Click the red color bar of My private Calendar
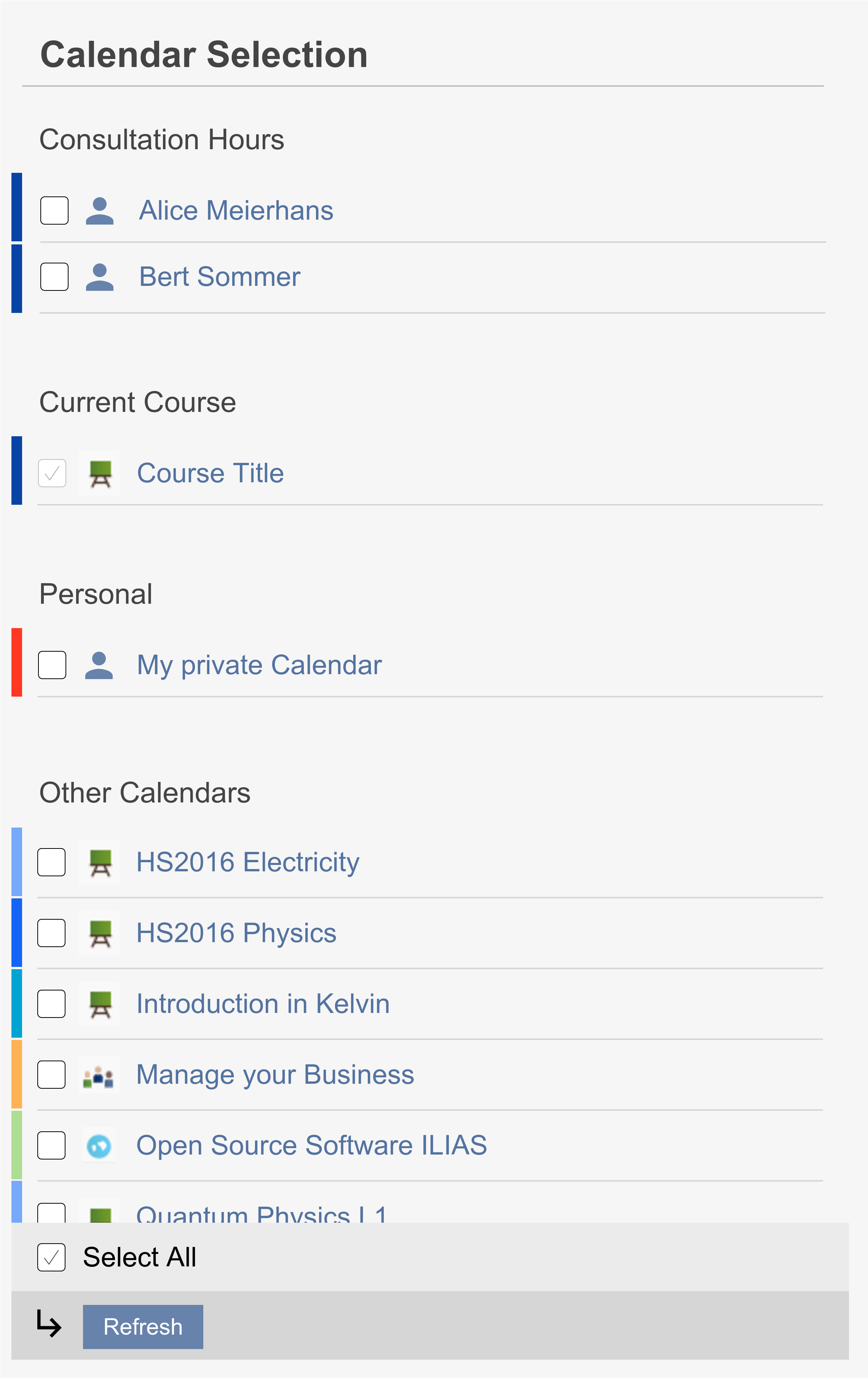Image resolution: width=868 pixels, height=1378 pixels. 17,662
